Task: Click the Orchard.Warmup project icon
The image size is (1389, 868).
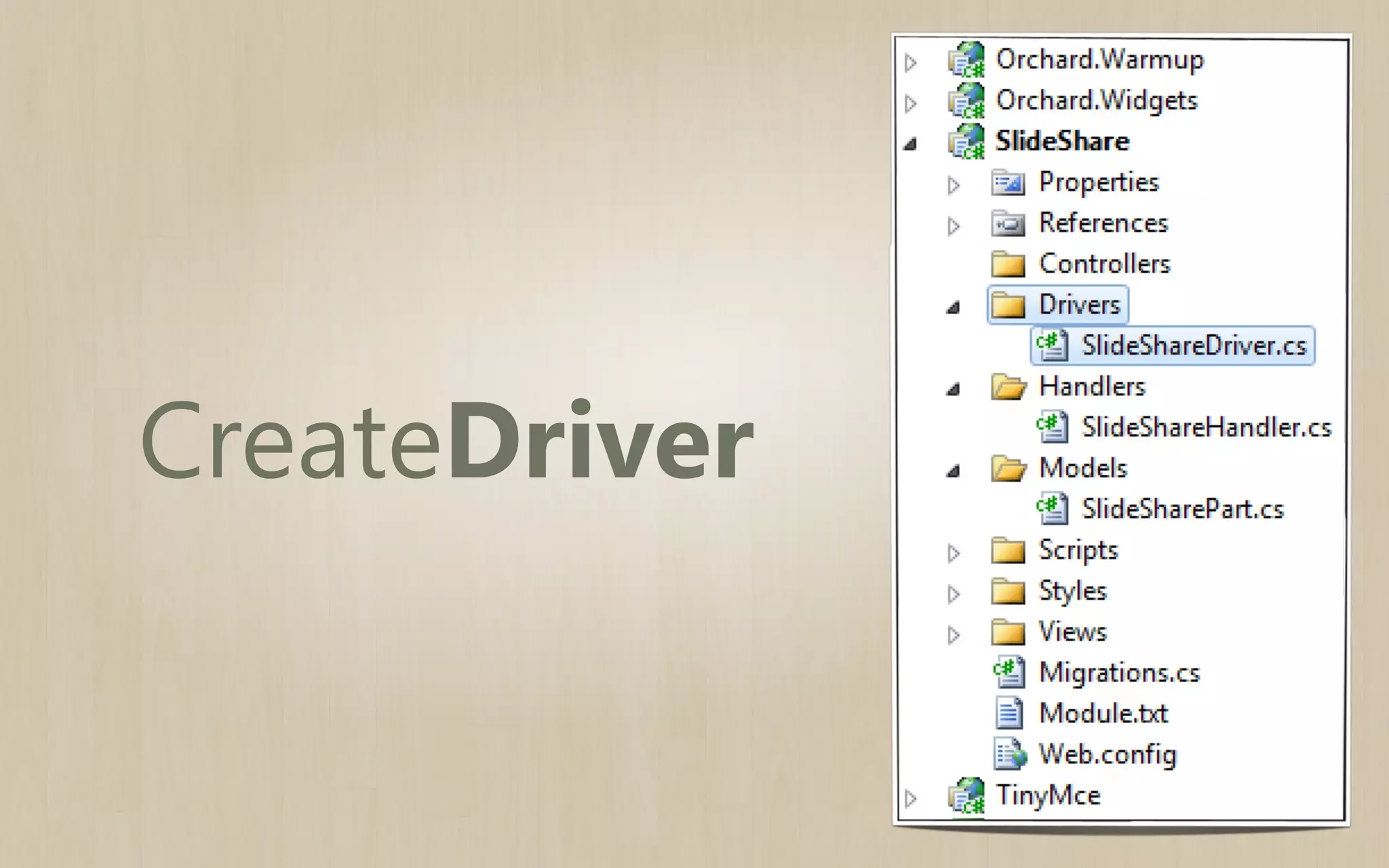Action: [966, 60]
